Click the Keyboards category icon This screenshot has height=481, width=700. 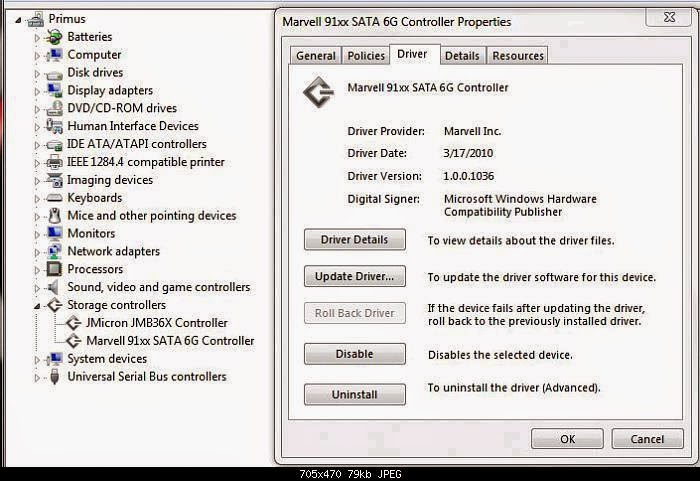point(54,198)
